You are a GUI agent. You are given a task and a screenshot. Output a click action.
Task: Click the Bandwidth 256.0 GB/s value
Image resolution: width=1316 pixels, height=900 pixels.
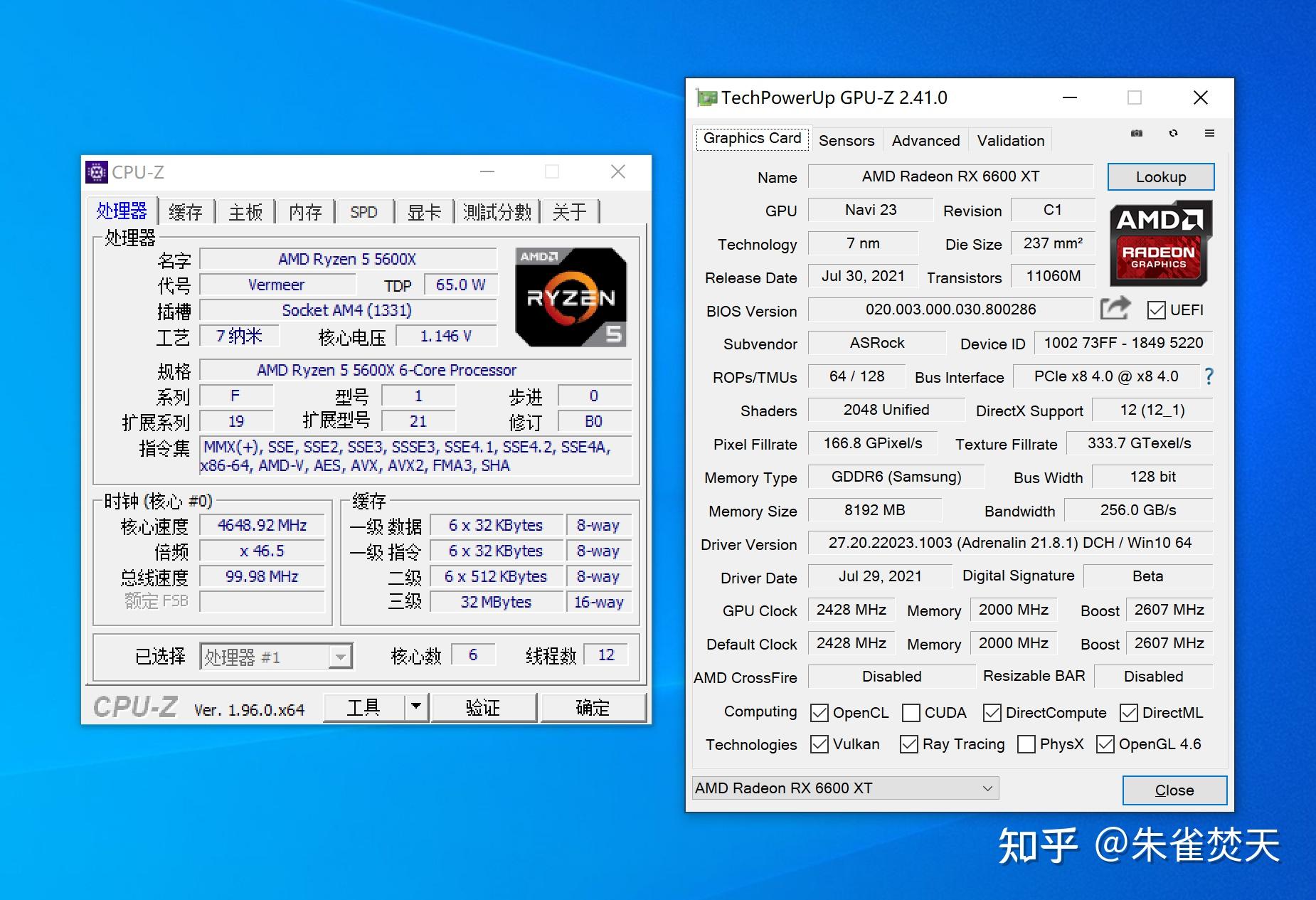click(x=1138, y=510)
